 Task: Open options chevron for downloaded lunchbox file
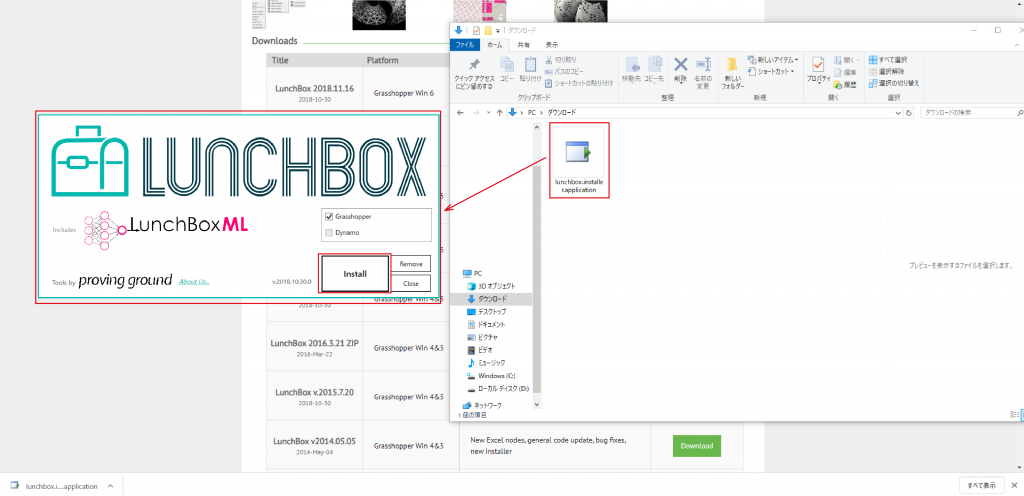[x=110, y=486]
